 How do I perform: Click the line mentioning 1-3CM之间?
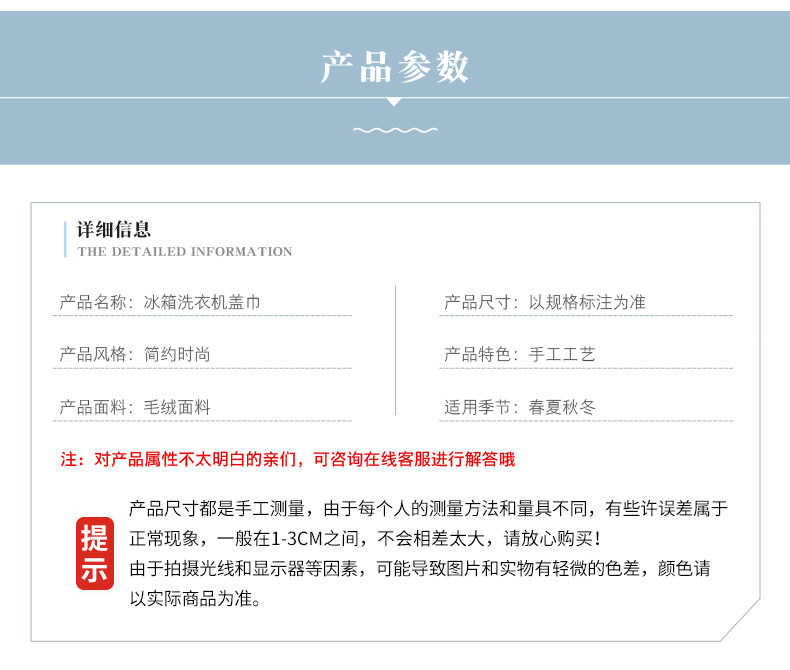click(366, 539)
